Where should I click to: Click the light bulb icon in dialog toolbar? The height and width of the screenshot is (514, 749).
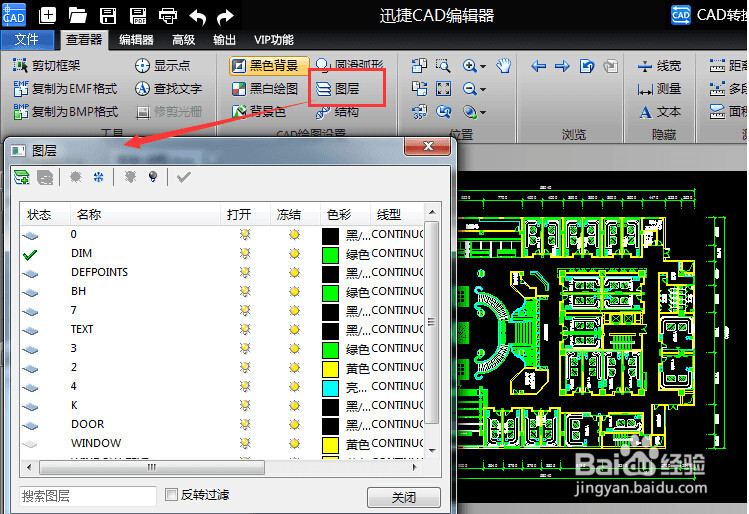click(153, 177)
